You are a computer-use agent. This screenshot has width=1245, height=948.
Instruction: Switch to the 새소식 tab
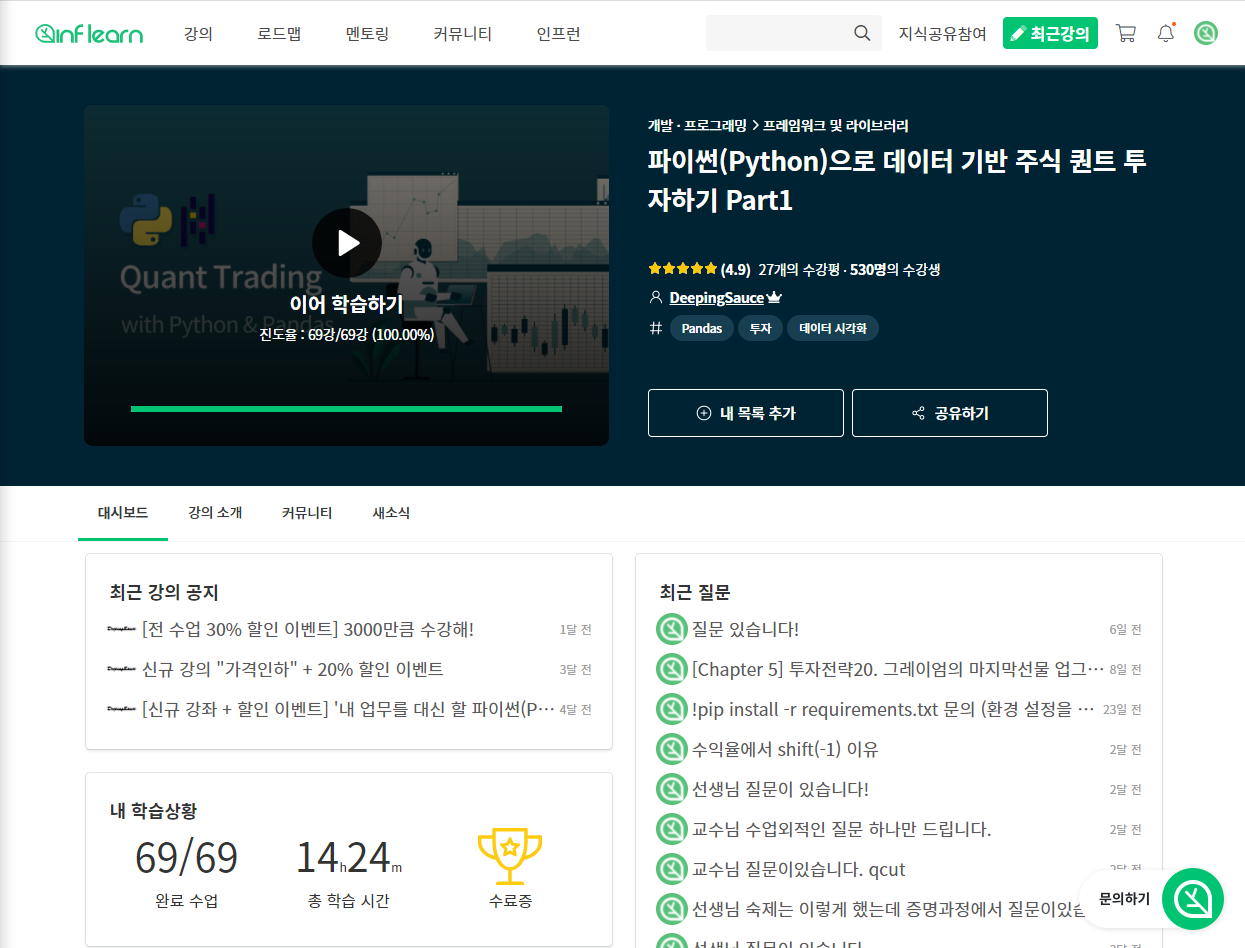[x=391, y=513]
